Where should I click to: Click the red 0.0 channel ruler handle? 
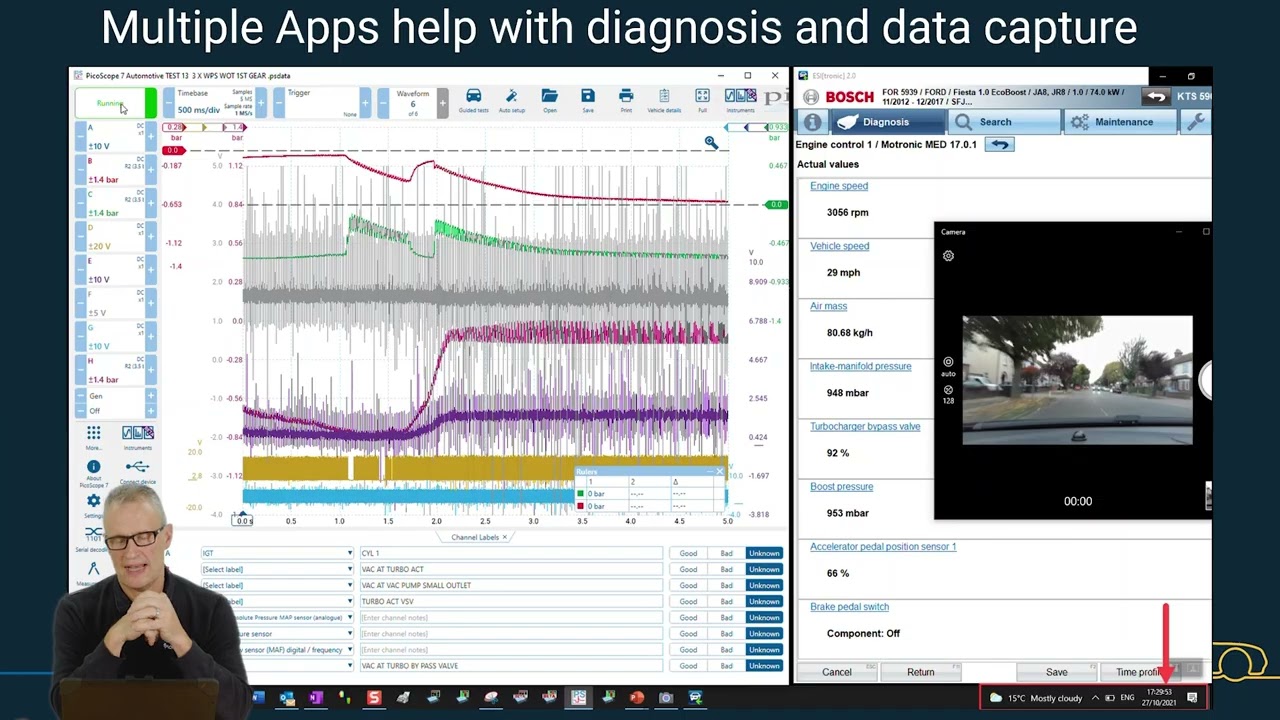point(174,151)
